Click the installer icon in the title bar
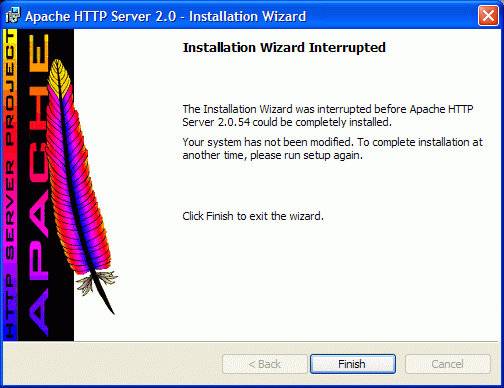The width and height of the screenshot is (504, 388). tap(13, 16)
